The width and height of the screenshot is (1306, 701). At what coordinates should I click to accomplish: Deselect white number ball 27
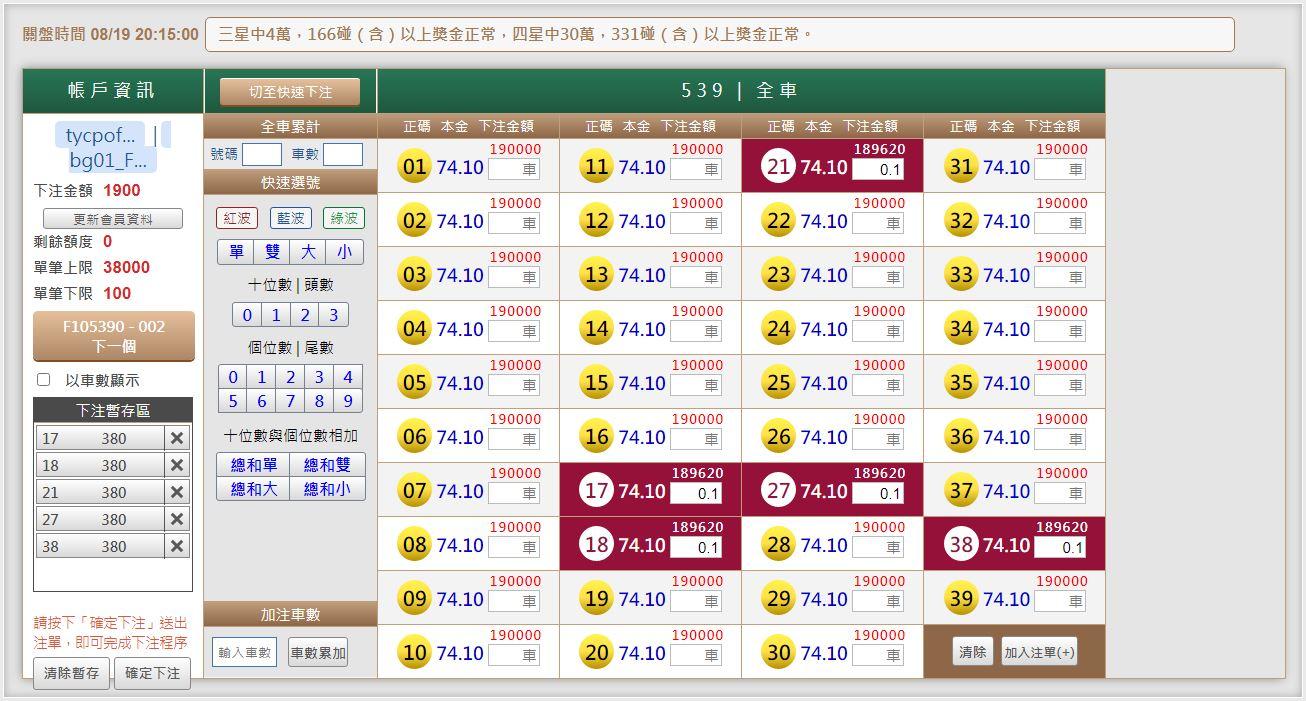click(x=778, y=491)
